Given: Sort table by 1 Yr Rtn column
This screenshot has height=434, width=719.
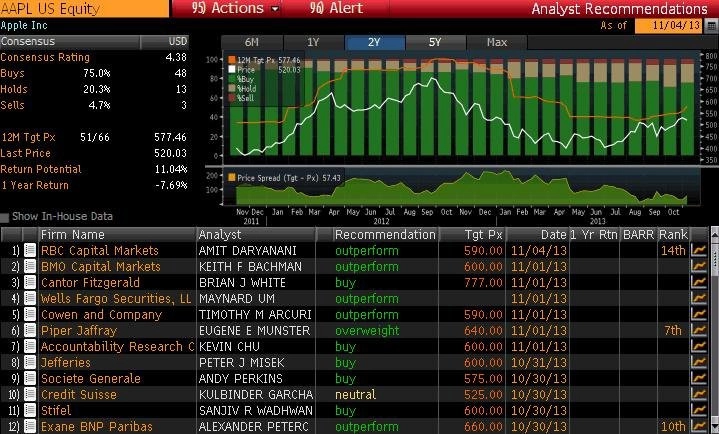Looking at the screenshot, I should (x=594, y=234).
